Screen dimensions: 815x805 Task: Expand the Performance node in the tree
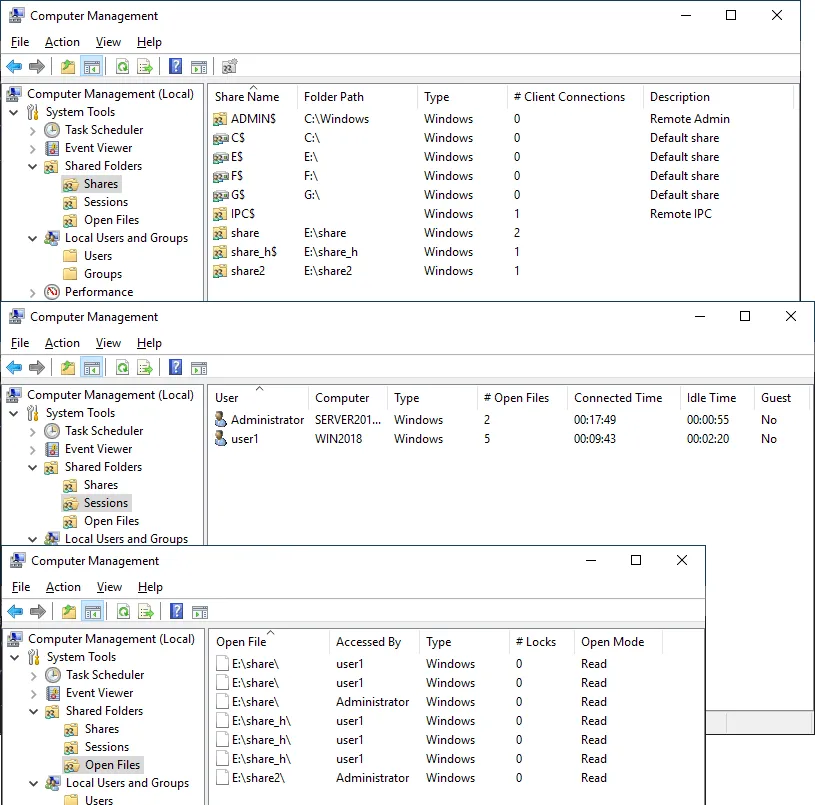point(32,292)
